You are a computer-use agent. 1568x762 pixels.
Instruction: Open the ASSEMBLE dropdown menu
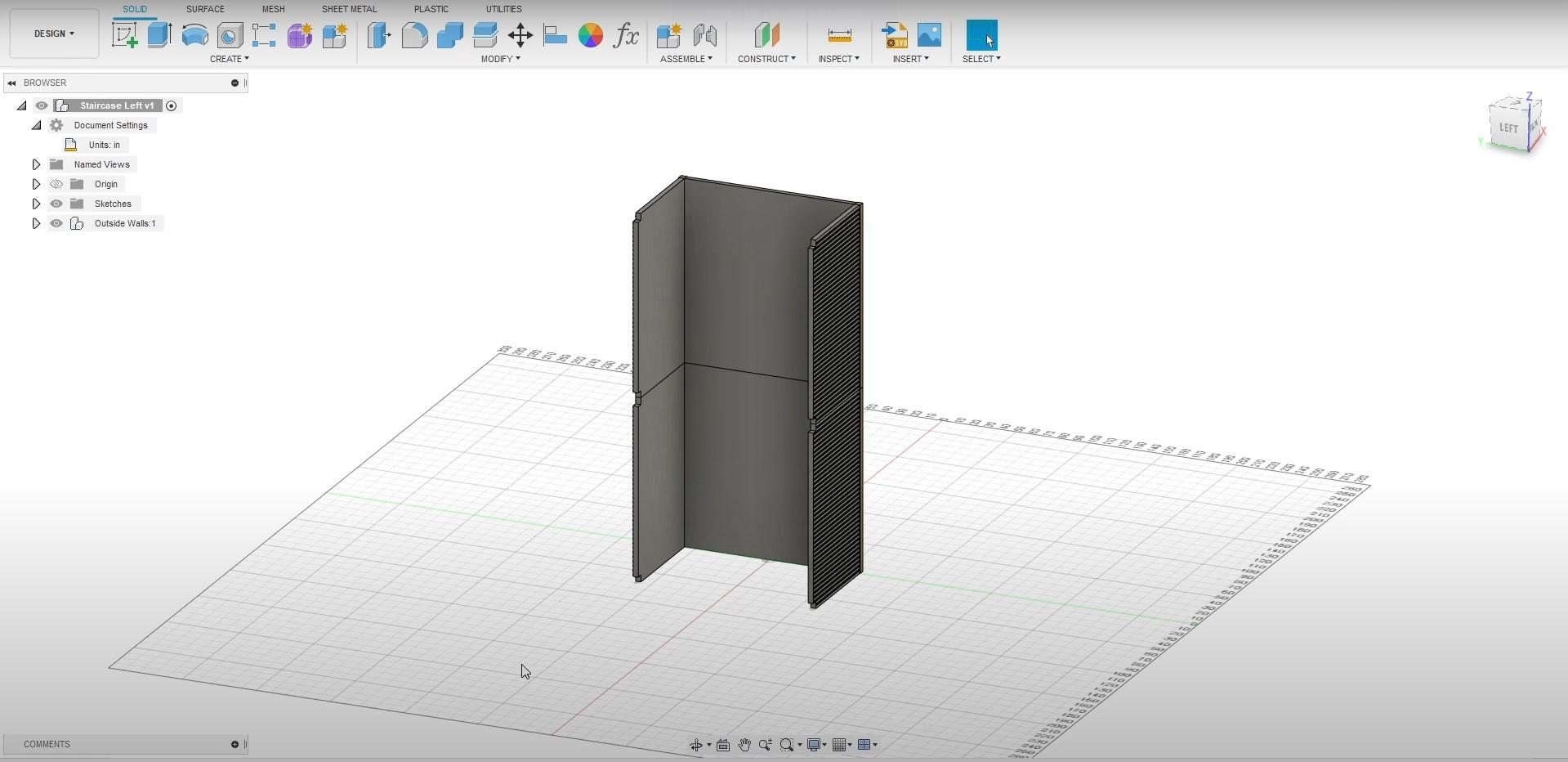[686, 59]
